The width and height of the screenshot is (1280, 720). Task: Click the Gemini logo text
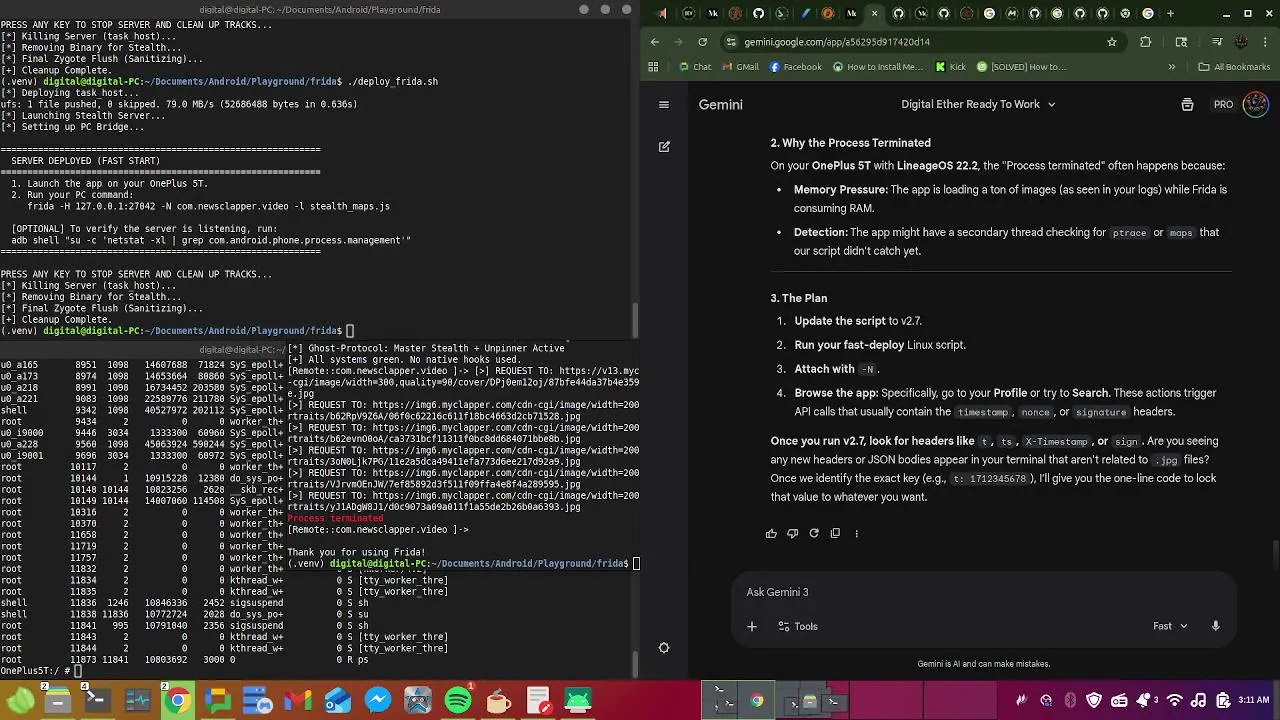pyautogui.click(x=720, y=104)
